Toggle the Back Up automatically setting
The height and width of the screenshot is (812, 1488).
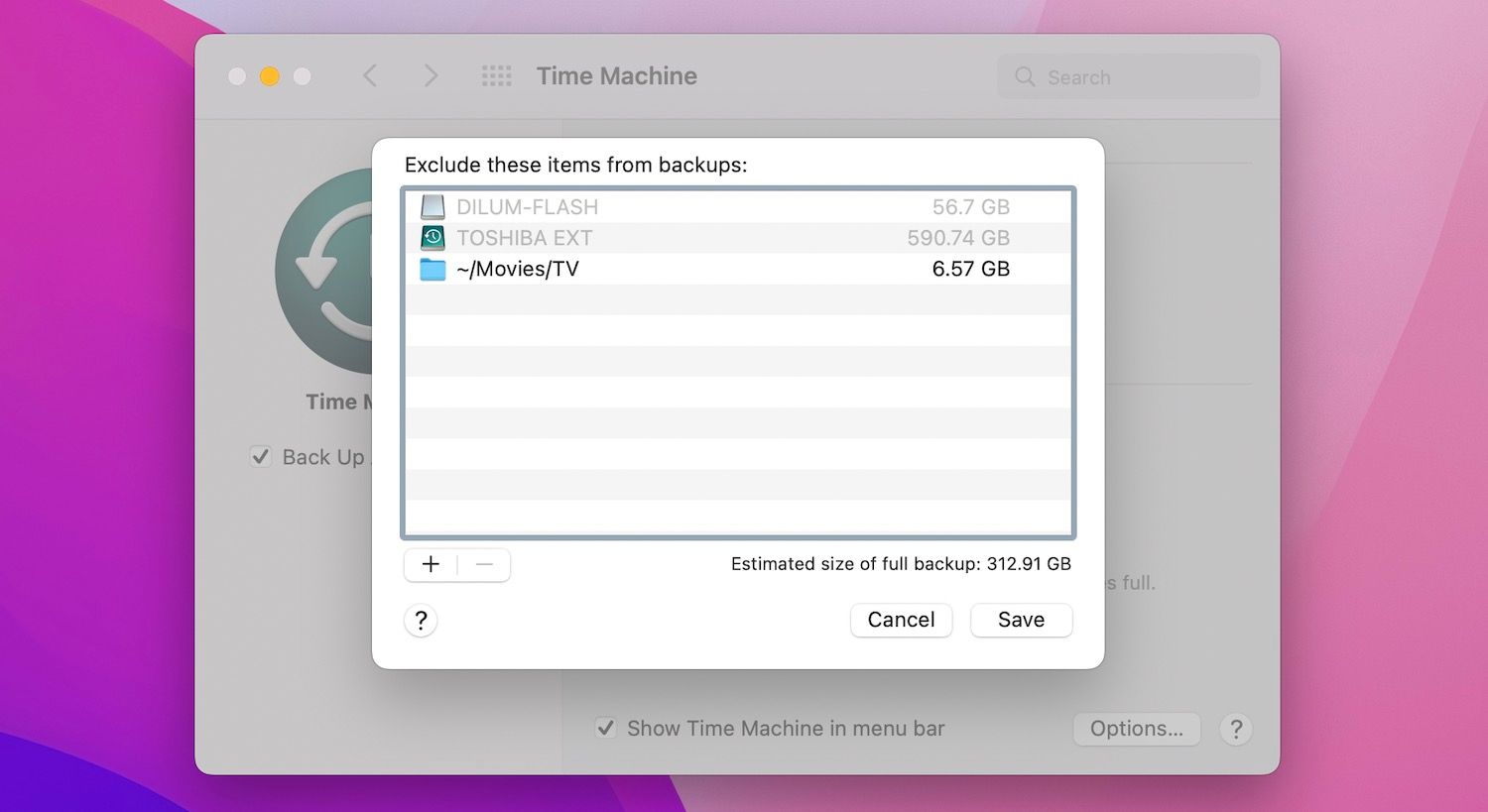[x=260, y=456]
